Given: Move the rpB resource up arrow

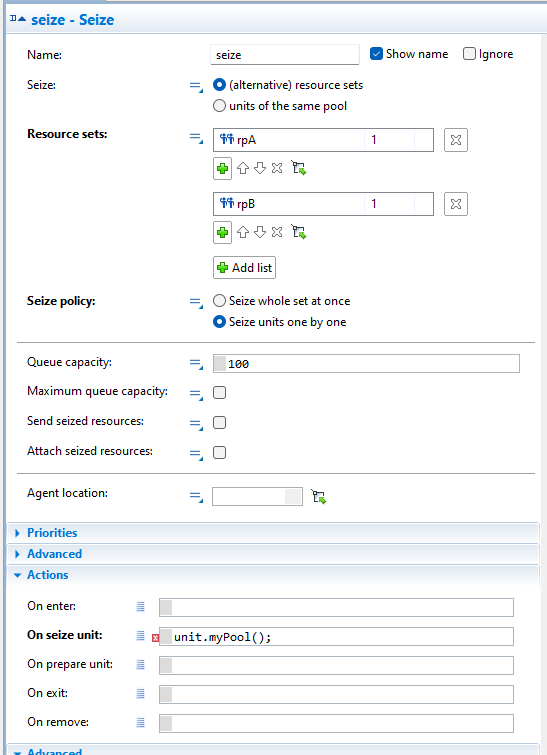Looking at the screenshot, I should point(243,233).
